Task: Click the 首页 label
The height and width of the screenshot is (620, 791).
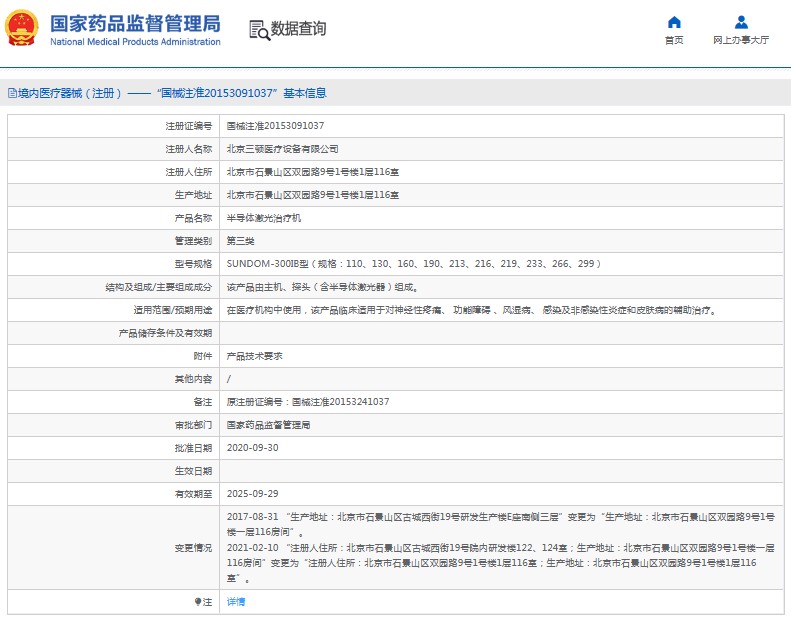Action: [x=674, y=40]
